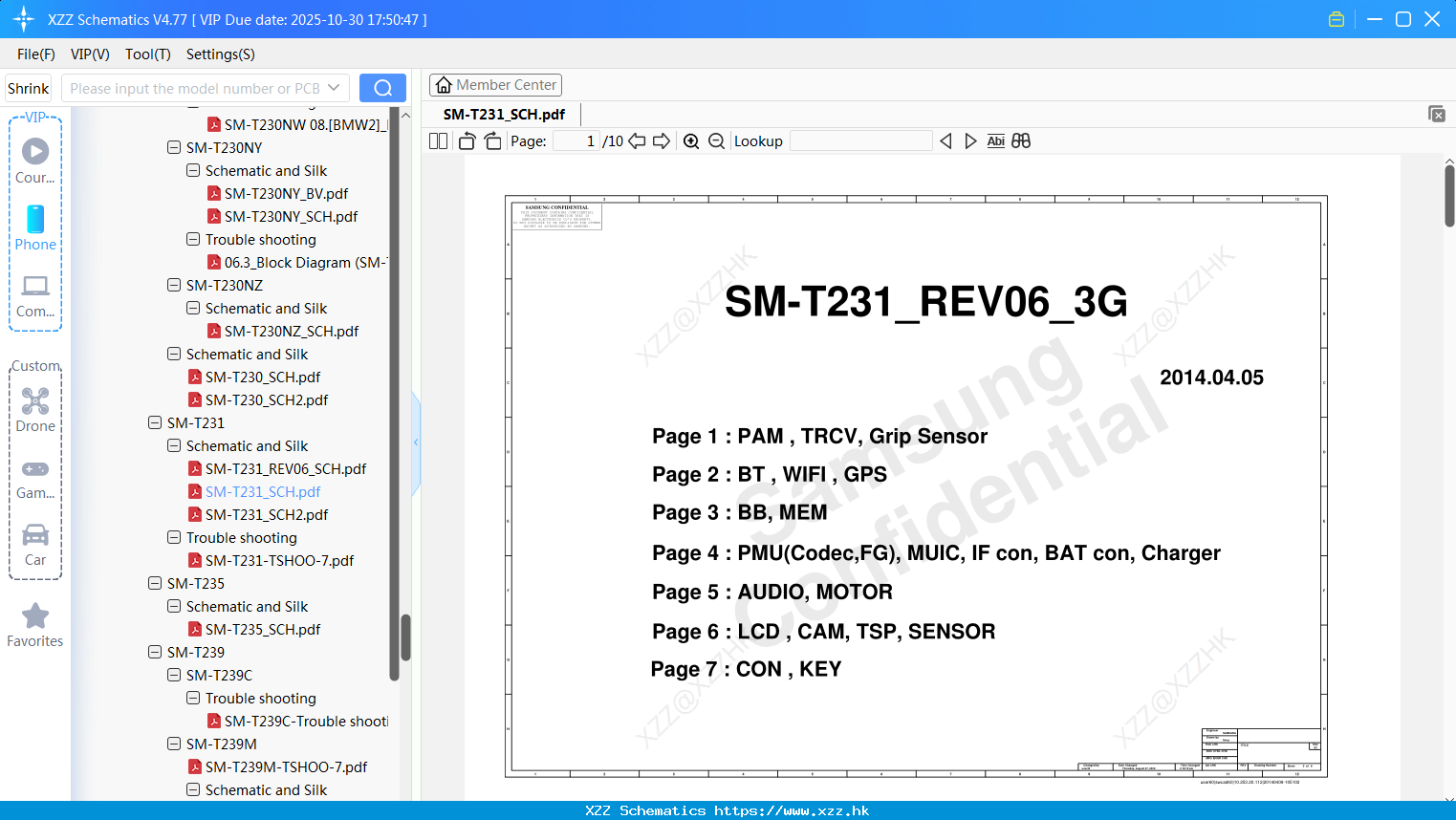Open SM-T230NZ_SCH.pdf
Image resolution: width=1456 pixels, height=820 pixels.
coord(292,331)
